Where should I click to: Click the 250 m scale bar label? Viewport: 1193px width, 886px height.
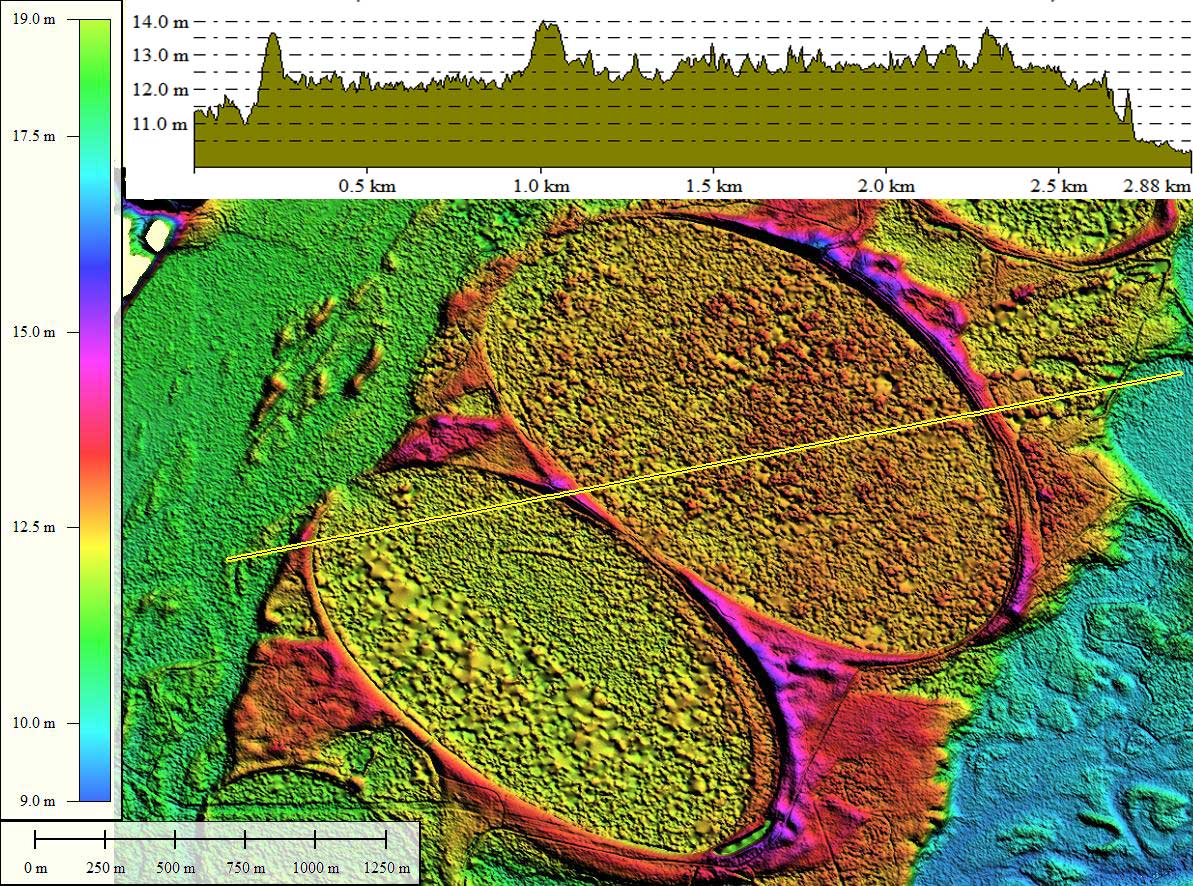106,868
